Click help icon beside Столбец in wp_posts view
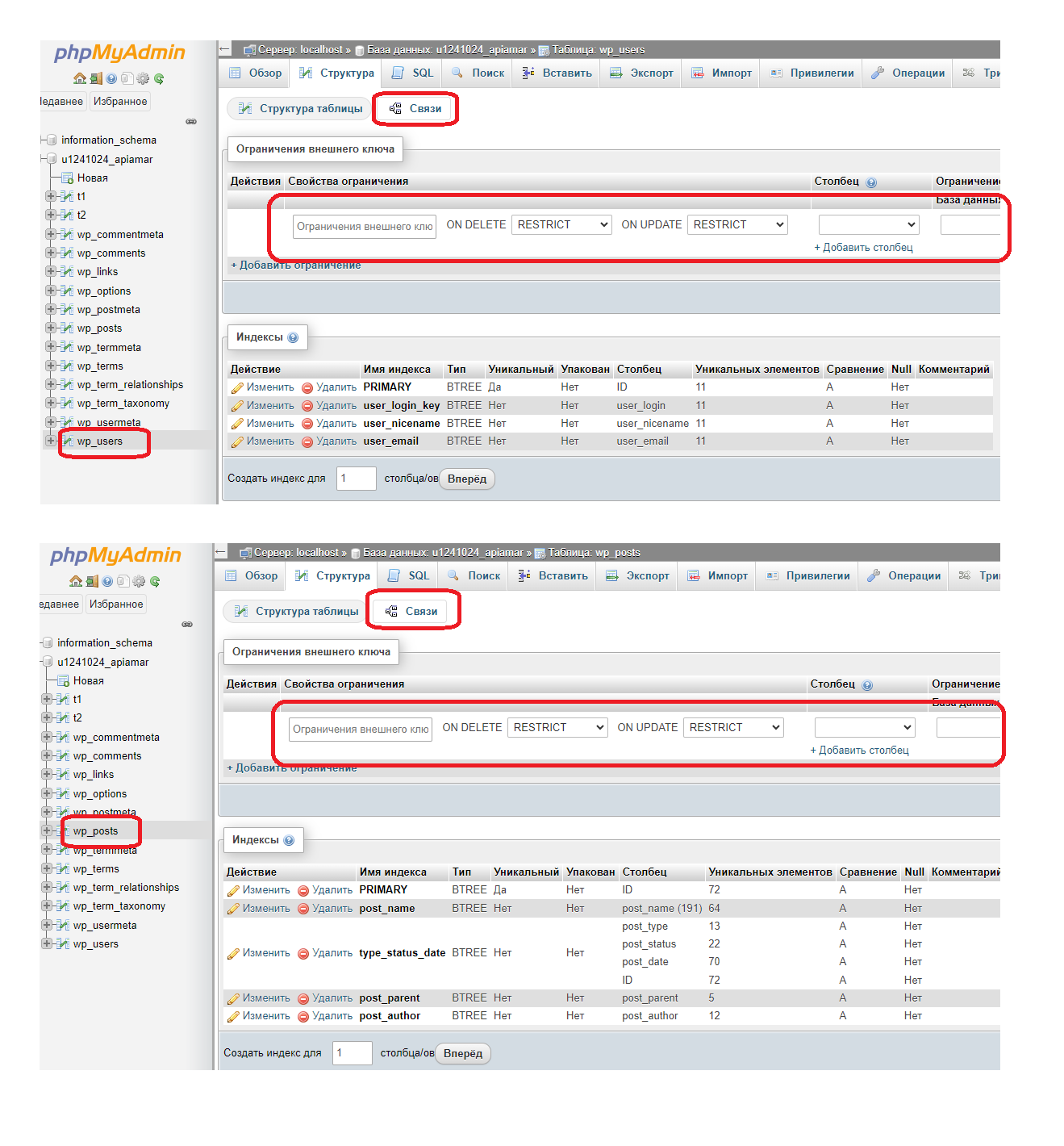Image resolution: width=1064 pixels, height=1146 pixels. point(867,685)
